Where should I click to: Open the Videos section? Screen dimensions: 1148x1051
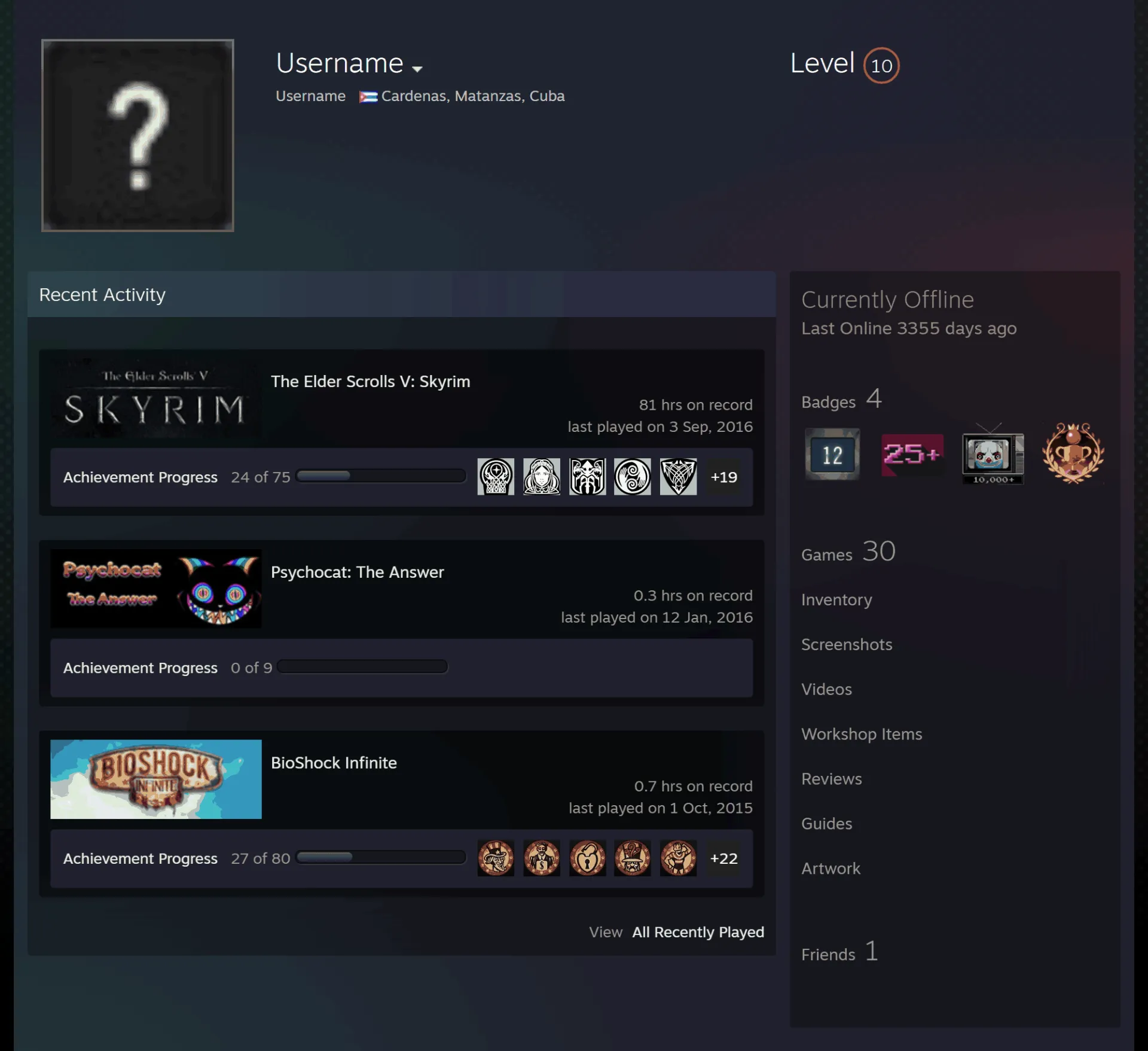pyautogui.click(x=826, y=689)
